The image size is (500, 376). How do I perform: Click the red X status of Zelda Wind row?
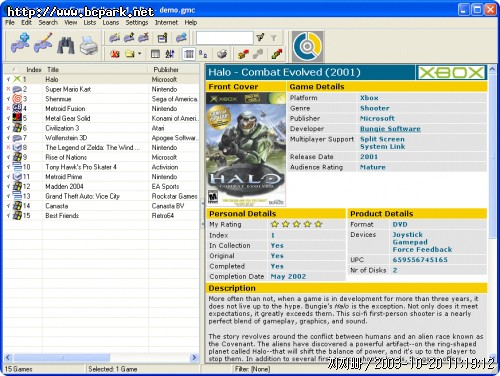[x=8, y=147]
